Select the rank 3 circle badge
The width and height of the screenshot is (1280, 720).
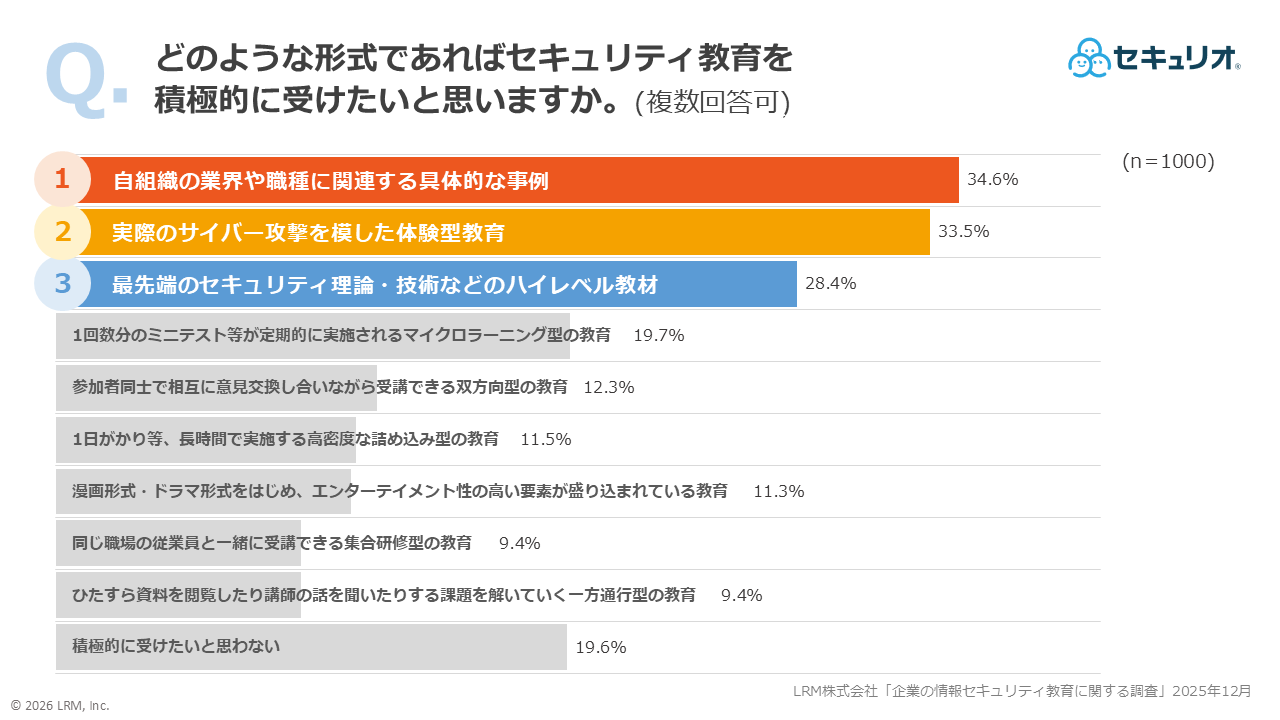coord(62,284)
